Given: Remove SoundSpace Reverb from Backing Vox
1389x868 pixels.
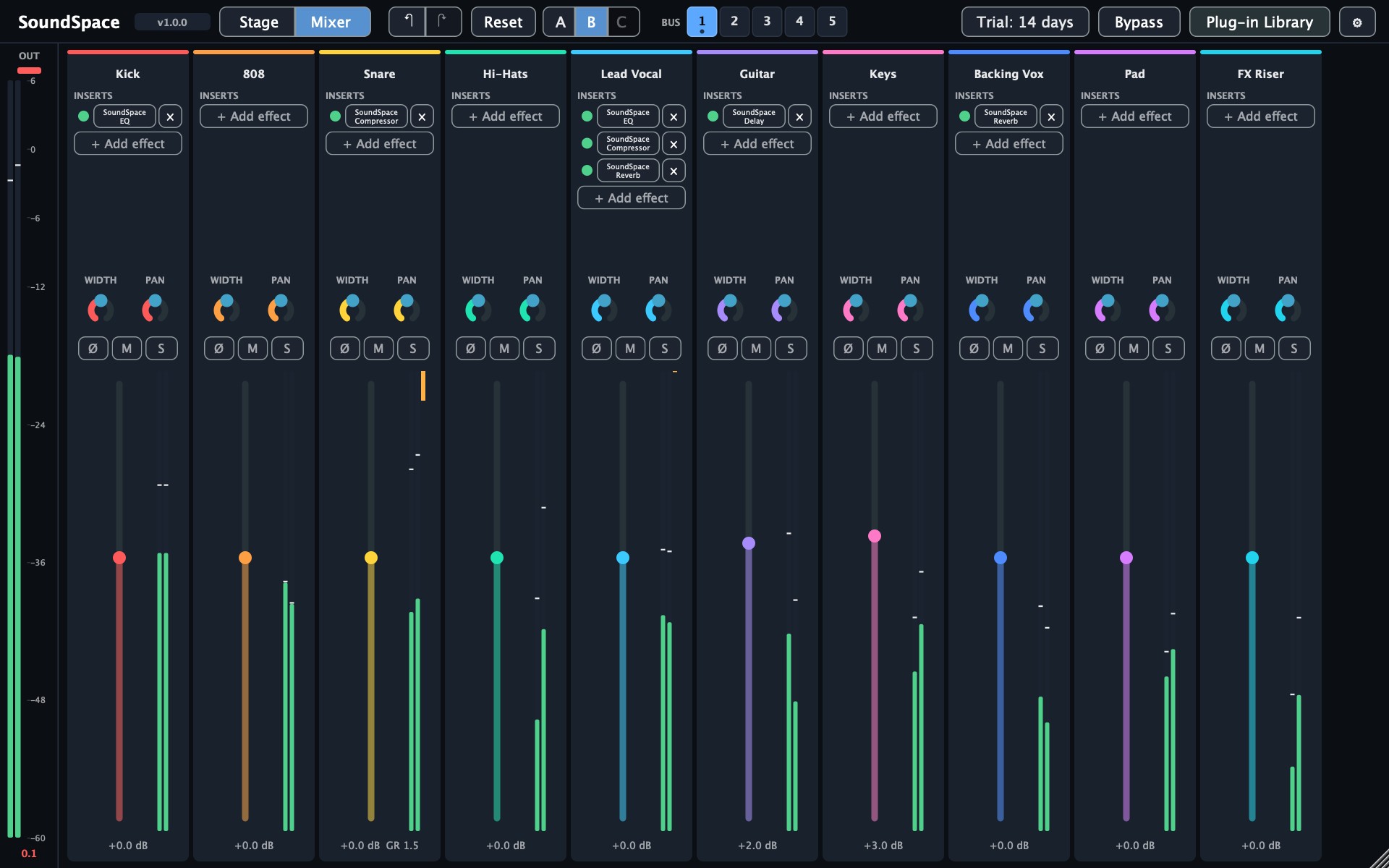Looking at the screenshot, I should click(x=1051, y=116).
